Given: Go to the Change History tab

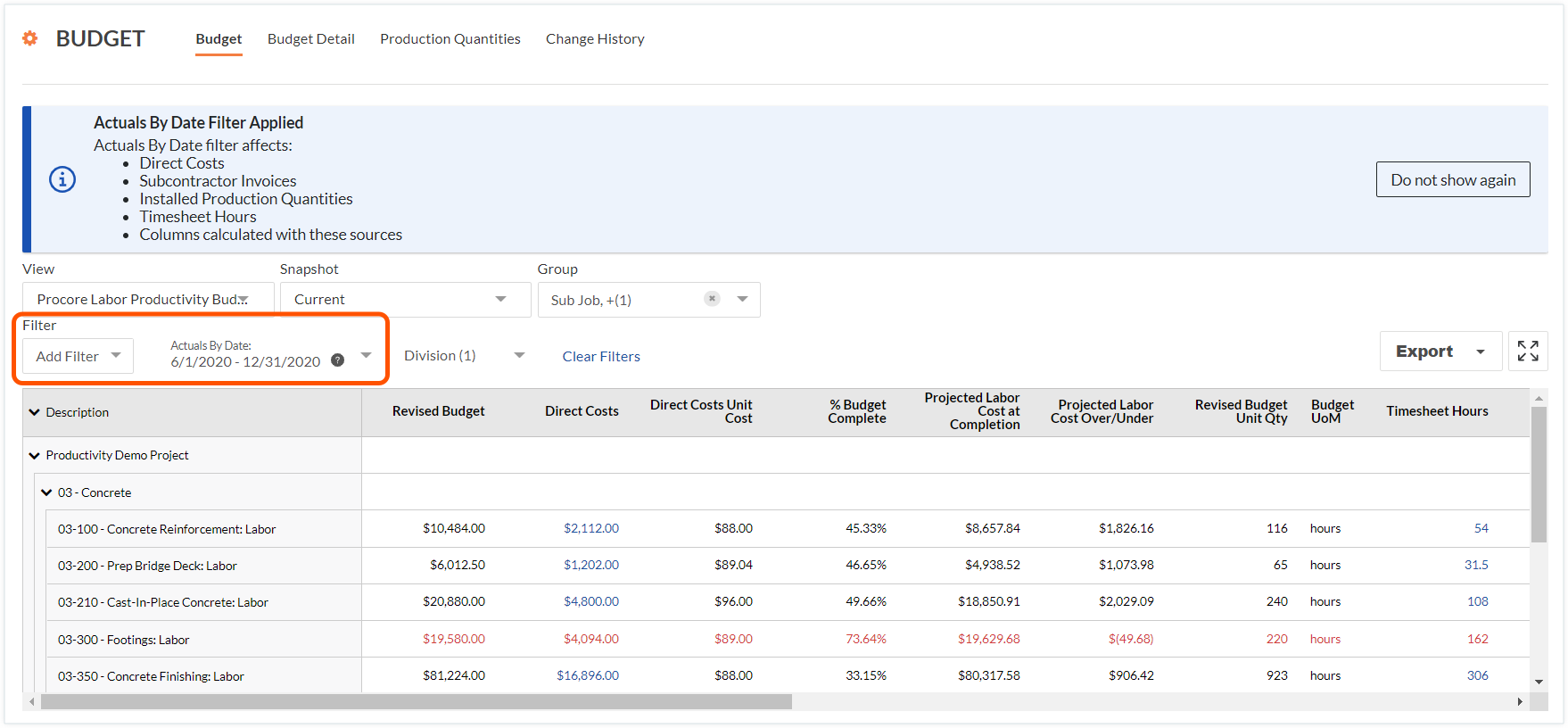Looking at the screenshot, I should (595, 39).
